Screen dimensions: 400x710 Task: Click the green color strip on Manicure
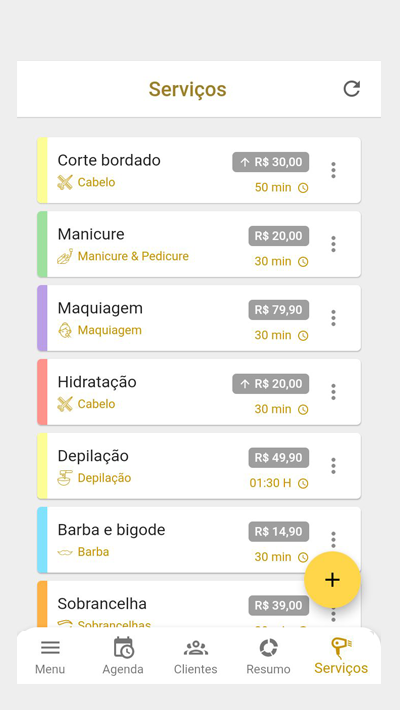(42, 244)
